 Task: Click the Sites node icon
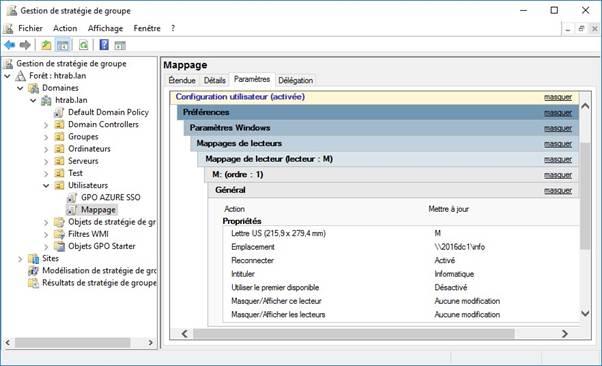(34, 258)
